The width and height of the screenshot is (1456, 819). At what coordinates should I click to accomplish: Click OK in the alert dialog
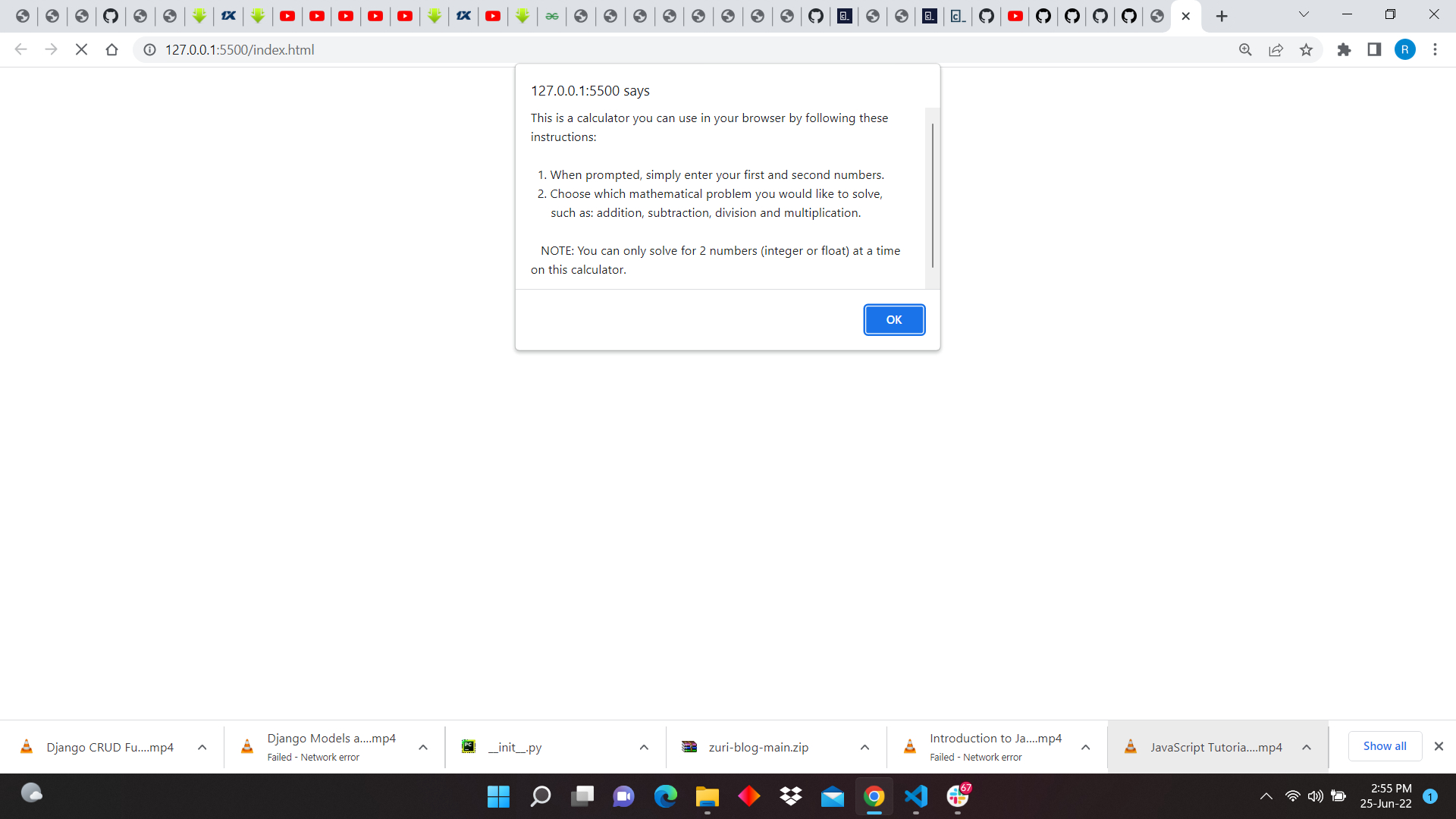point(894,319)
